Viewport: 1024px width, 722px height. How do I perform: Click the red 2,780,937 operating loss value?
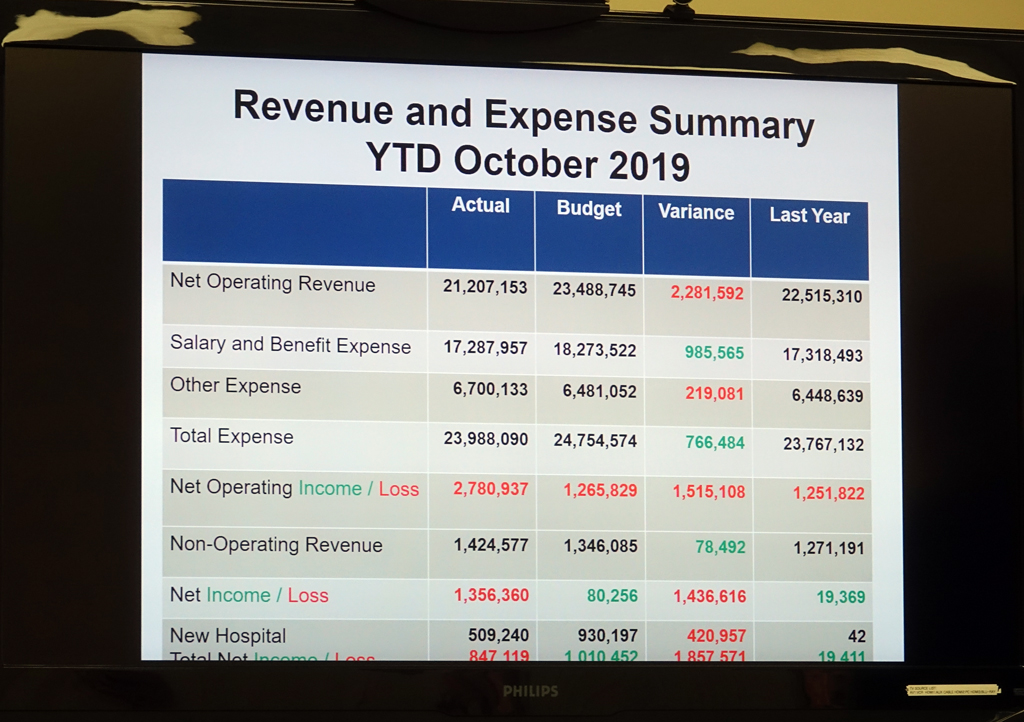point(490,489)
